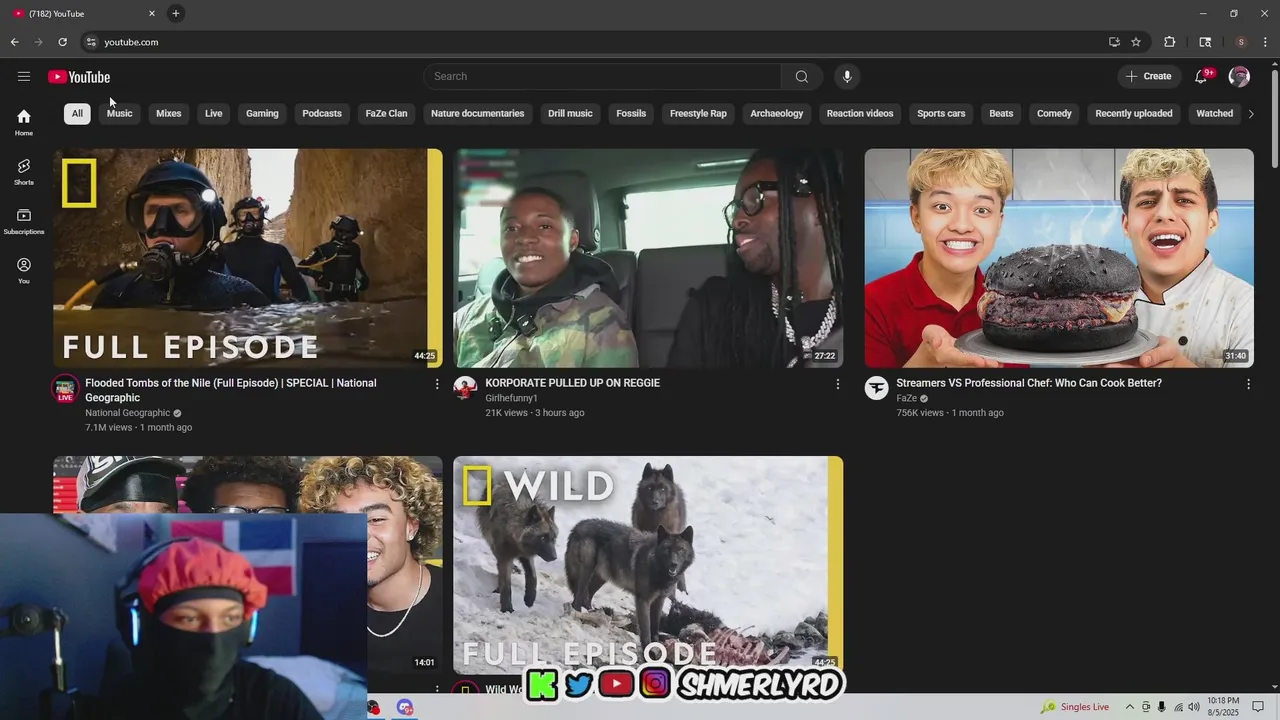This screenshot has width=1280, height=720.
Task: Open the notifications bell
Action: click(x=1202, y=77)
